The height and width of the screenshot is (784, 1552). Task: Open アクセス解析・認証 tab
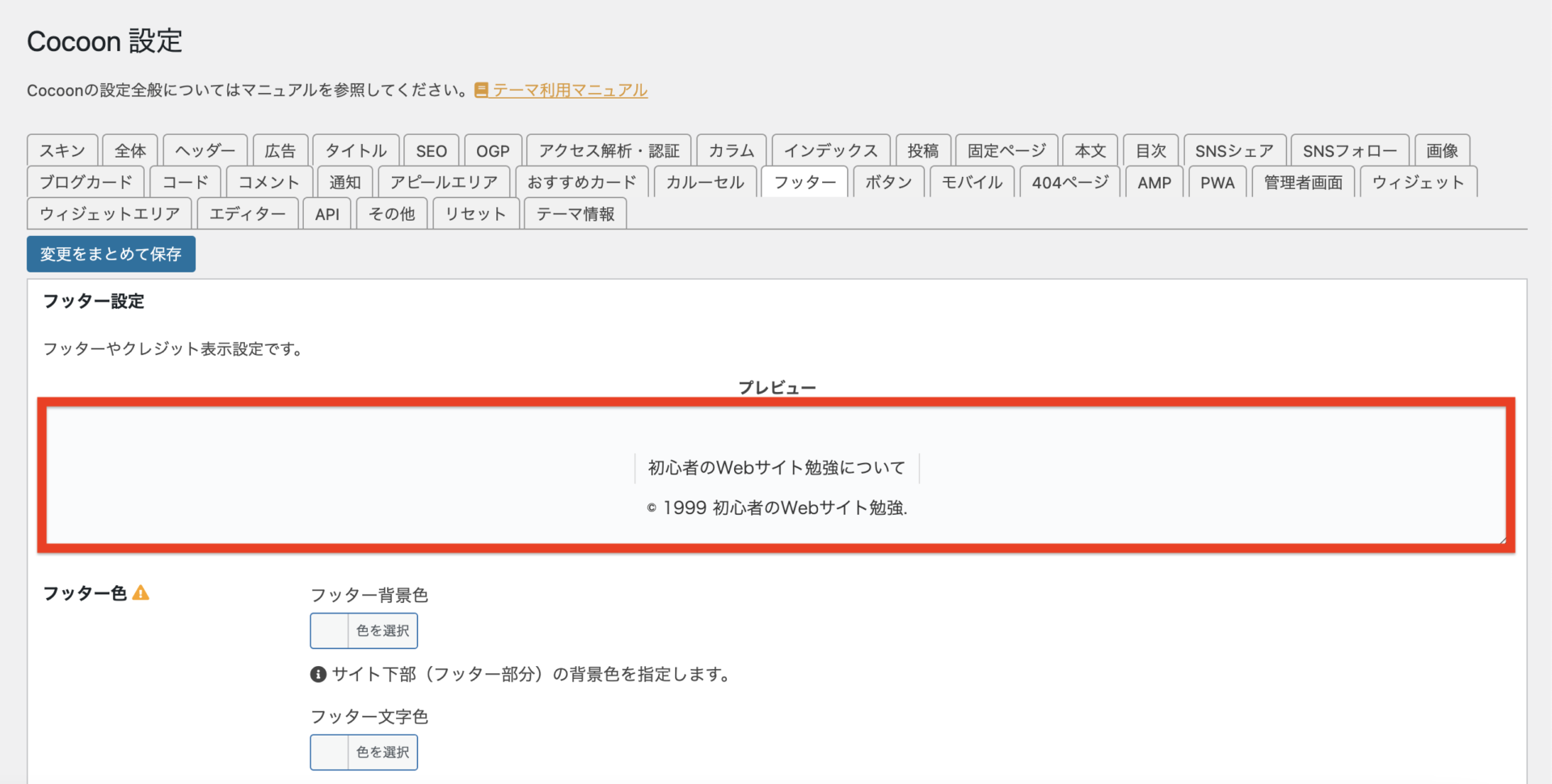[609, 150]
